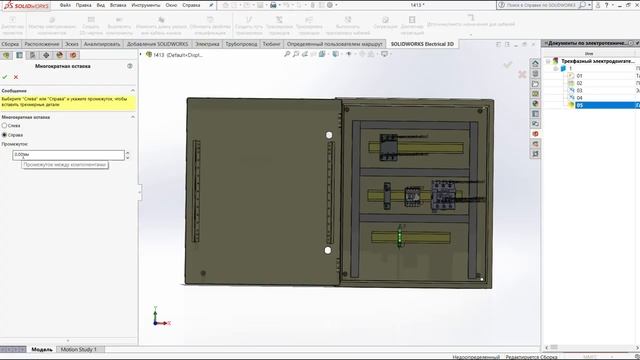Open the Motion Study 1 tab

pos(79,349)
